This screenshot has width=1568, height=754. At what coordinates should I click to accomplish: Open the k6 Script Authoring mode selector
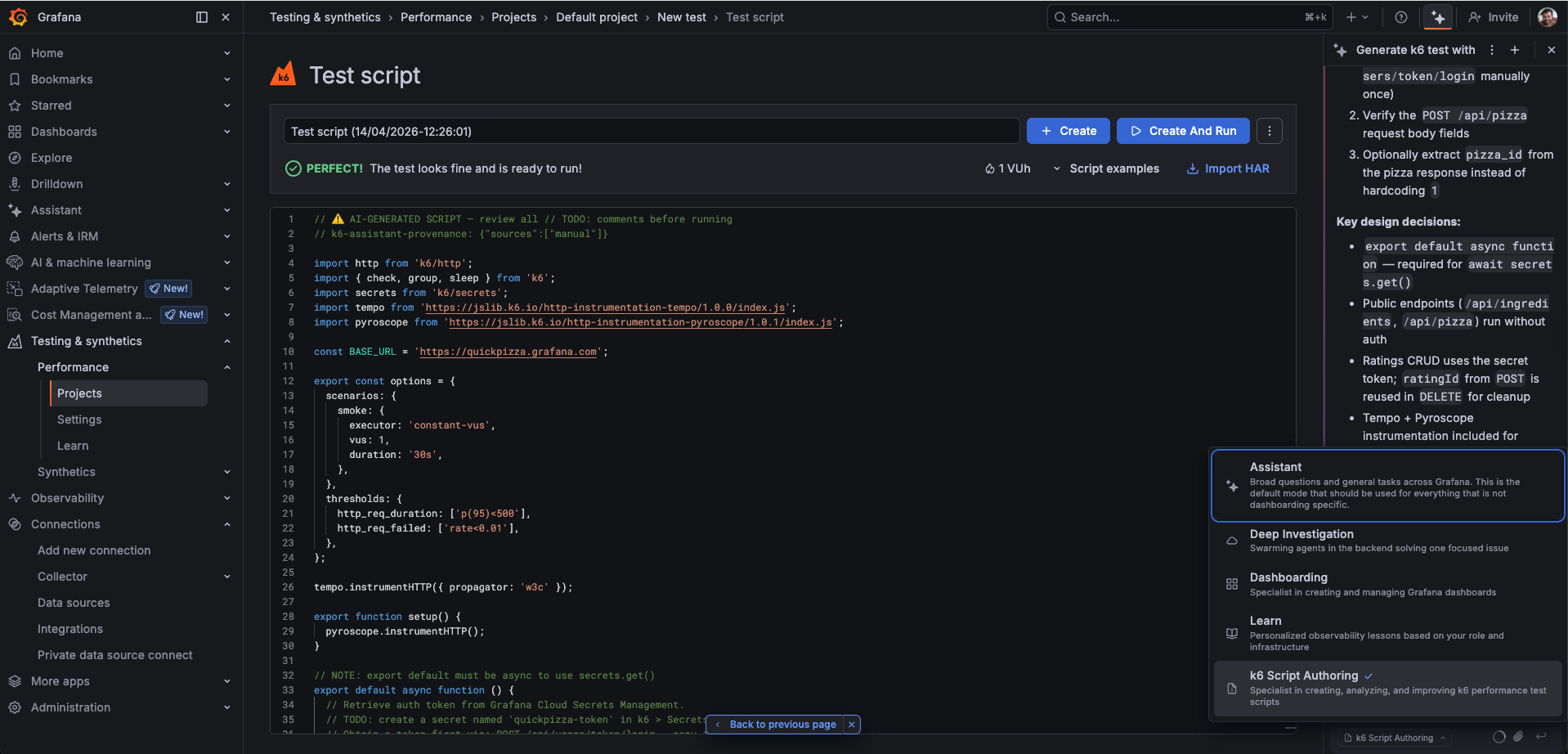click(1393, 737)
